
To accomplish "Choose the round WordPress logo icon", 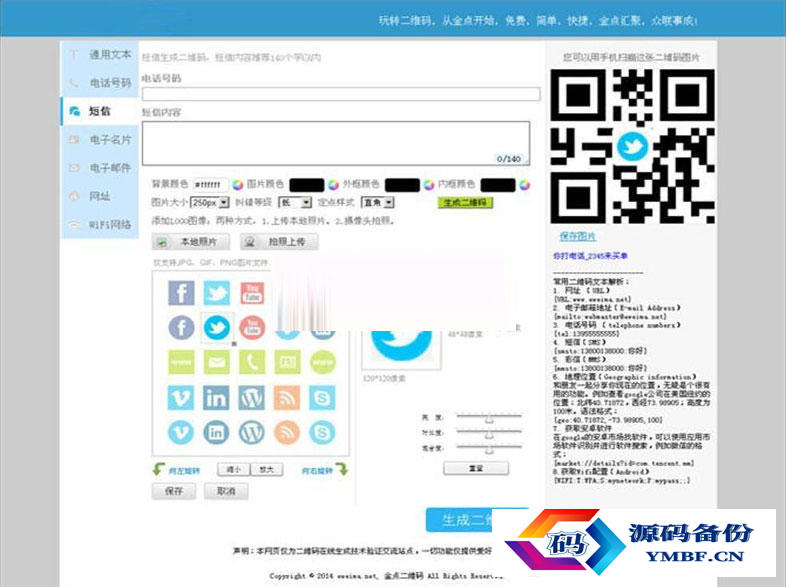I will [x=252, y=432].
